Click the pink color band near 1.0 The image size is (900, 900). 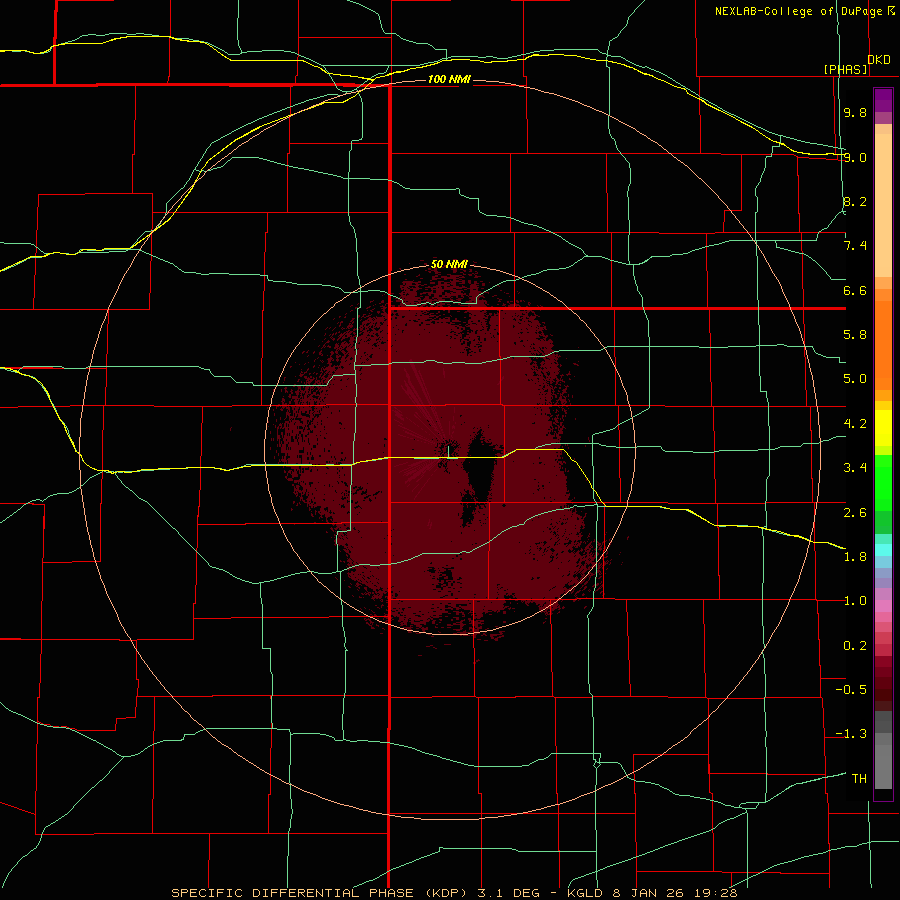883,606
